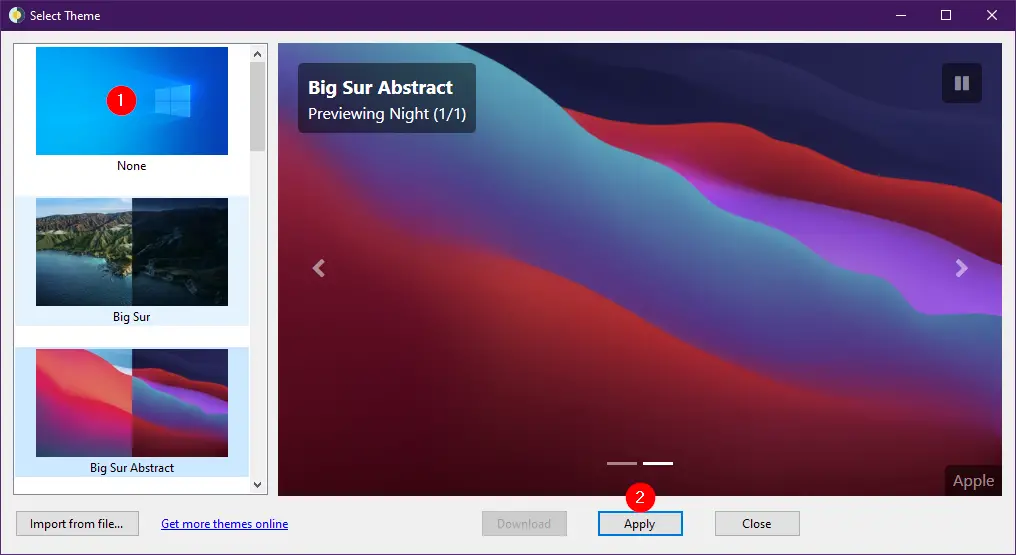This screenshot has height=555, width=1016.
Task: Click the WinDynamicDesktop icon in title bar
Action: pyautogui.click(x=16, y=15)
